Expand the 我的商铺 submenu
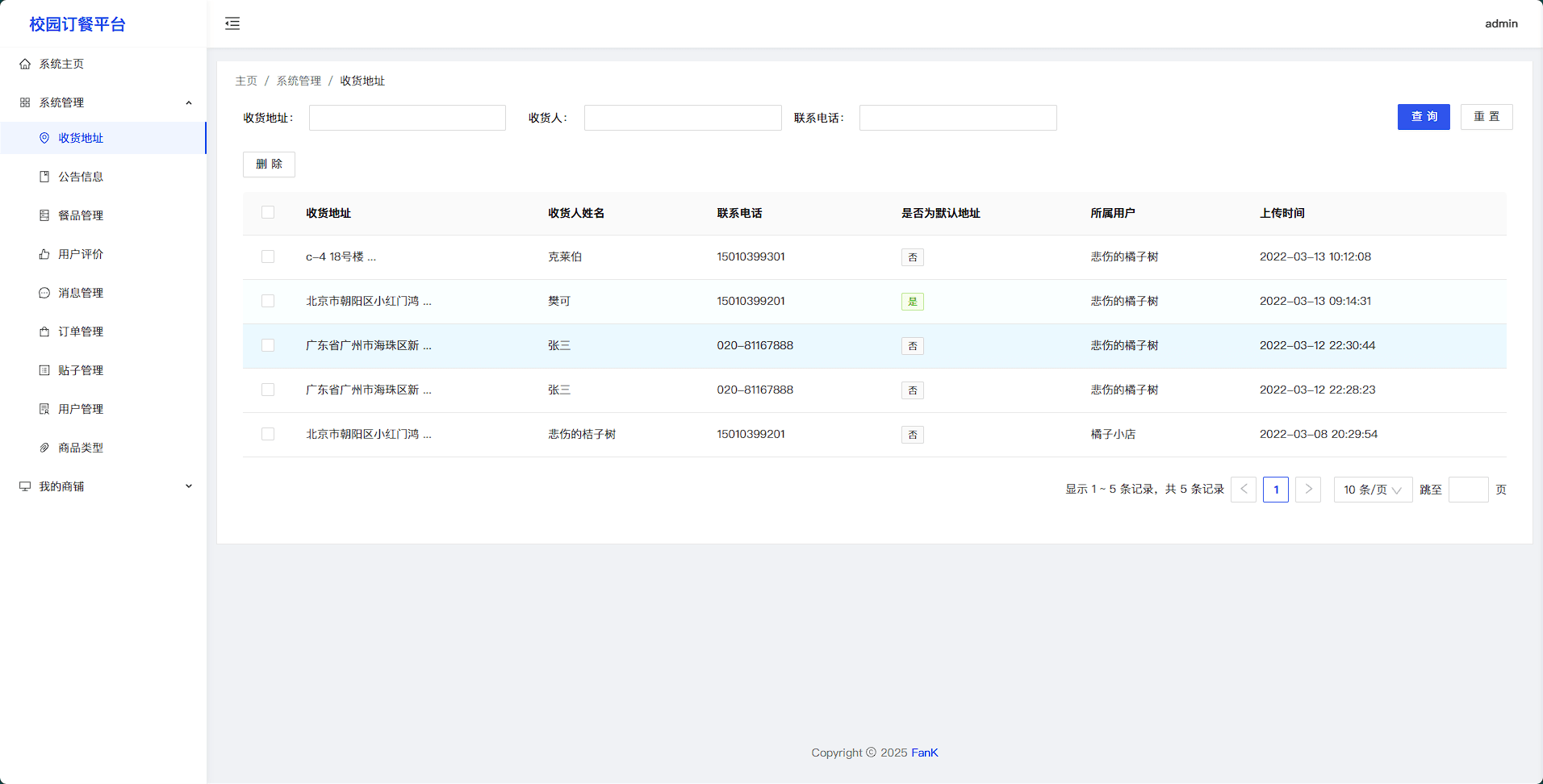 [x=189, y=486]
